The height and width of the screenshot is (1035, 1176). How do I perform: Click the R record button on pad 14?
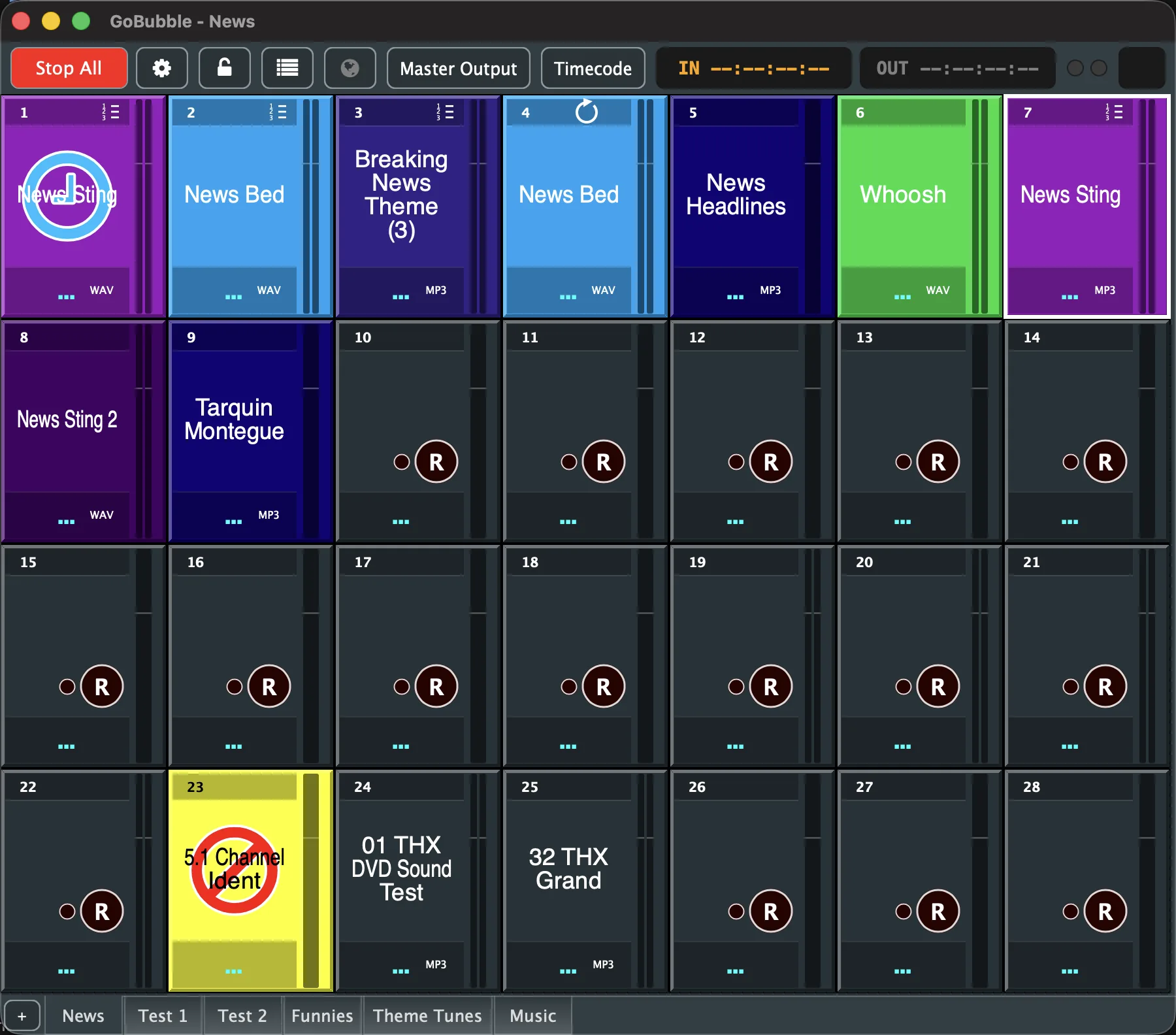coord(1105,461)
